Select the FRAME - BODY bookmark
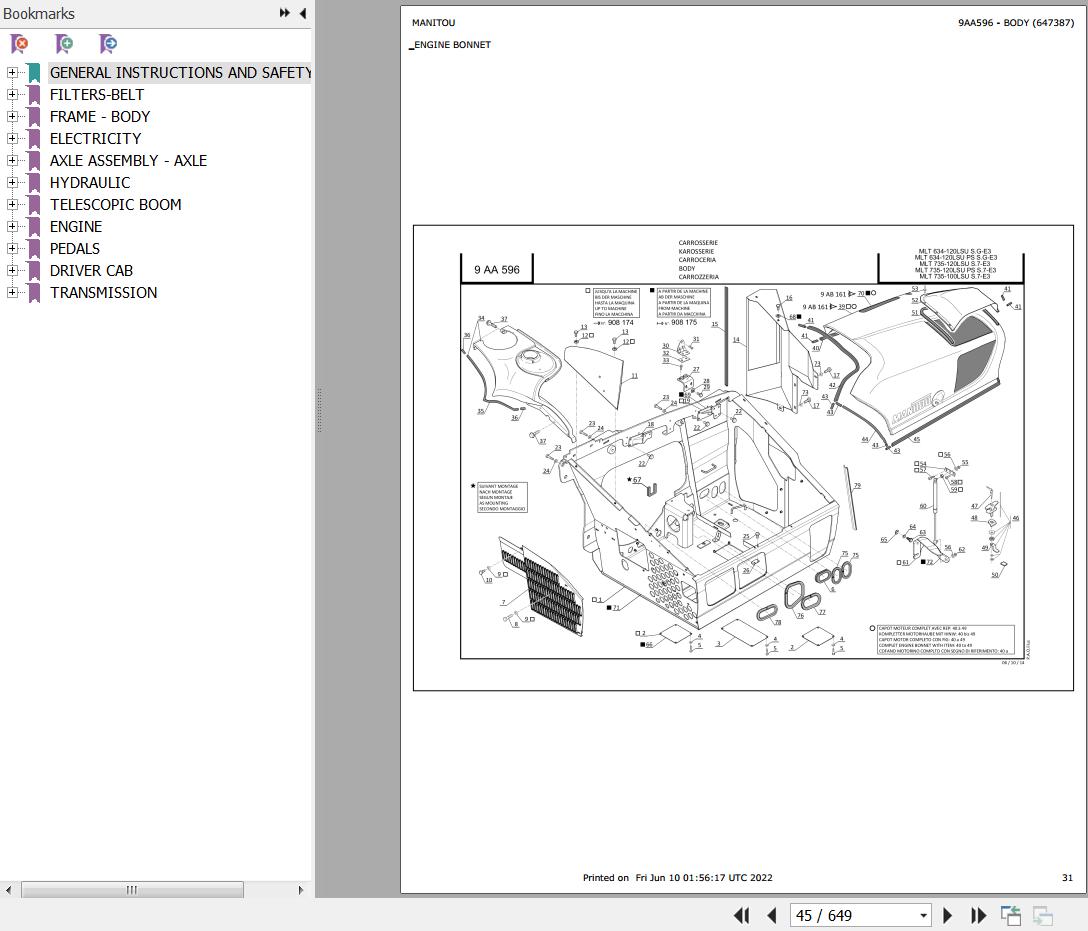The image size is (1088, 931). point(100,117)
